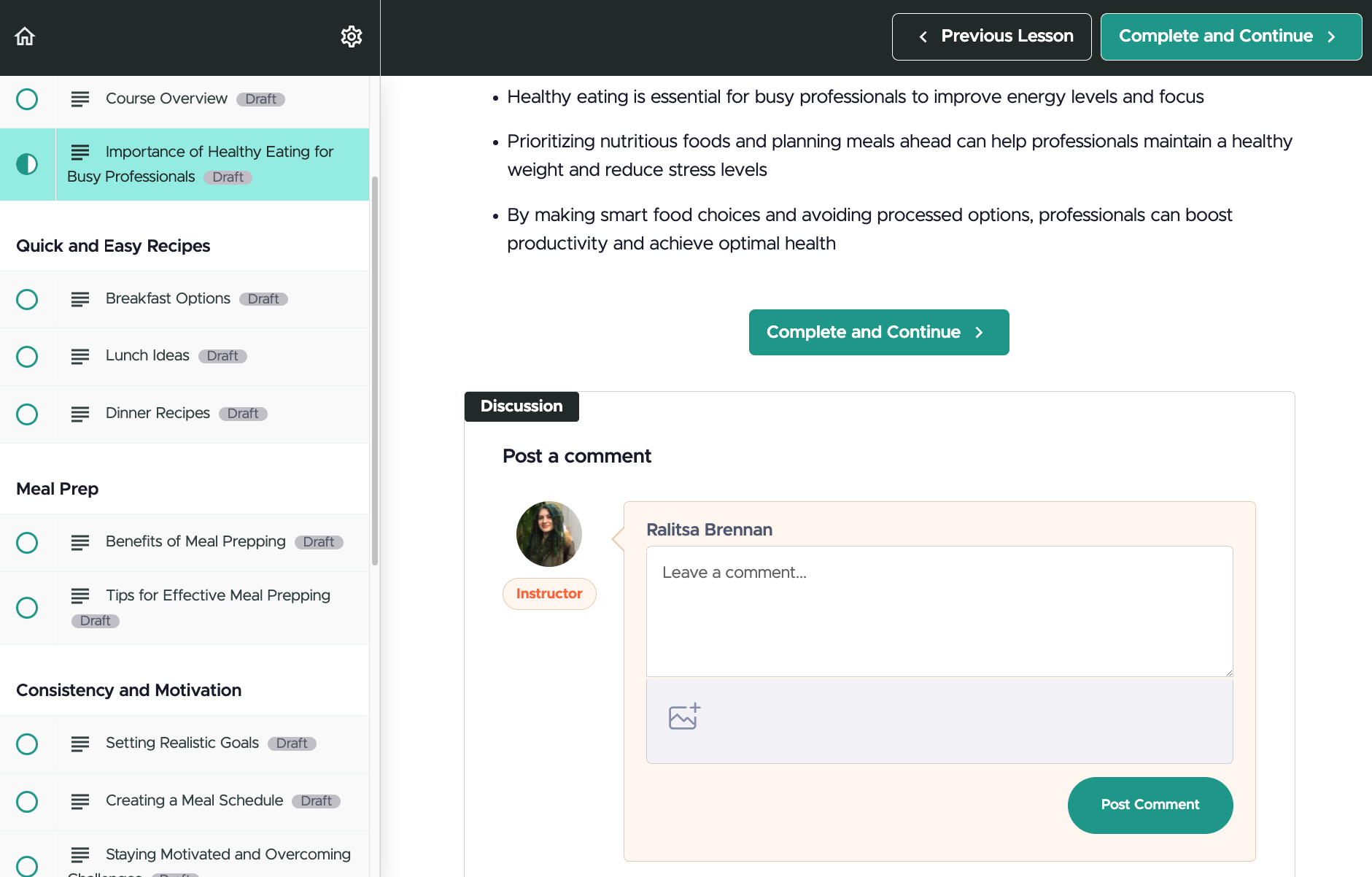
Task: Focus the Leave a comment text area
Action: coord(939,611)
